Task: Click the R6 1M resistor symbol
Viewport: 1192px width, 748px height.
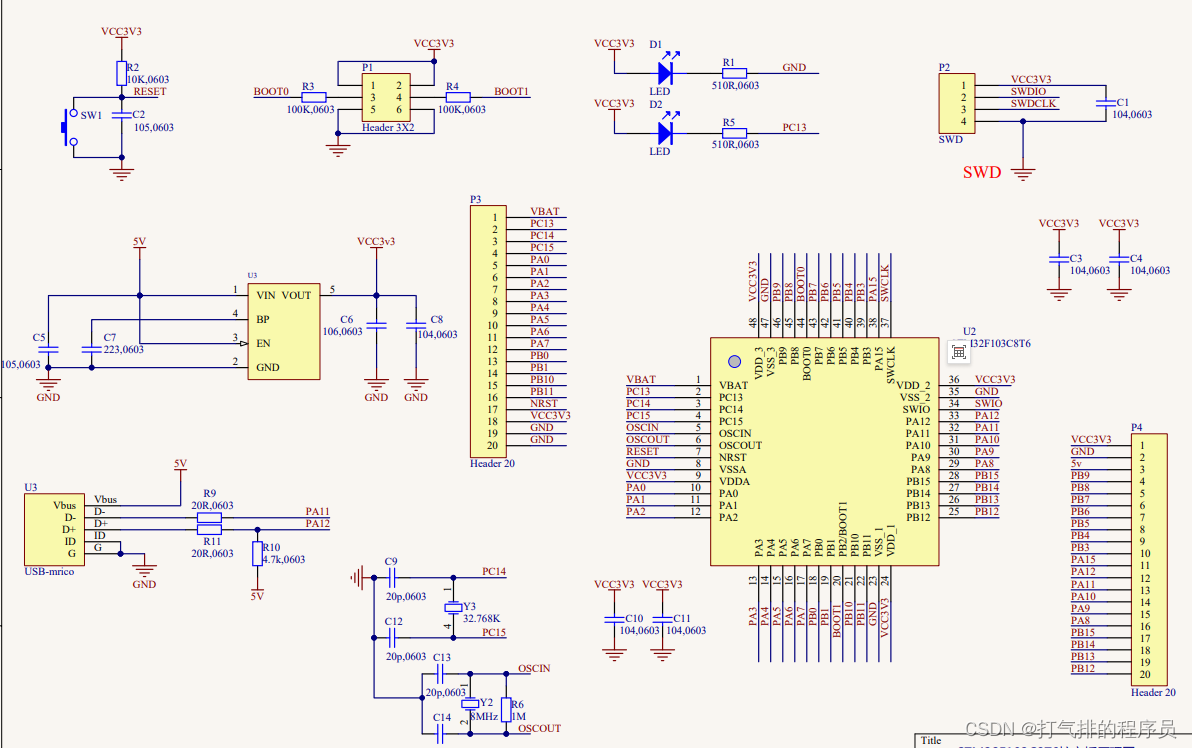Action: [x=506, y=709]
